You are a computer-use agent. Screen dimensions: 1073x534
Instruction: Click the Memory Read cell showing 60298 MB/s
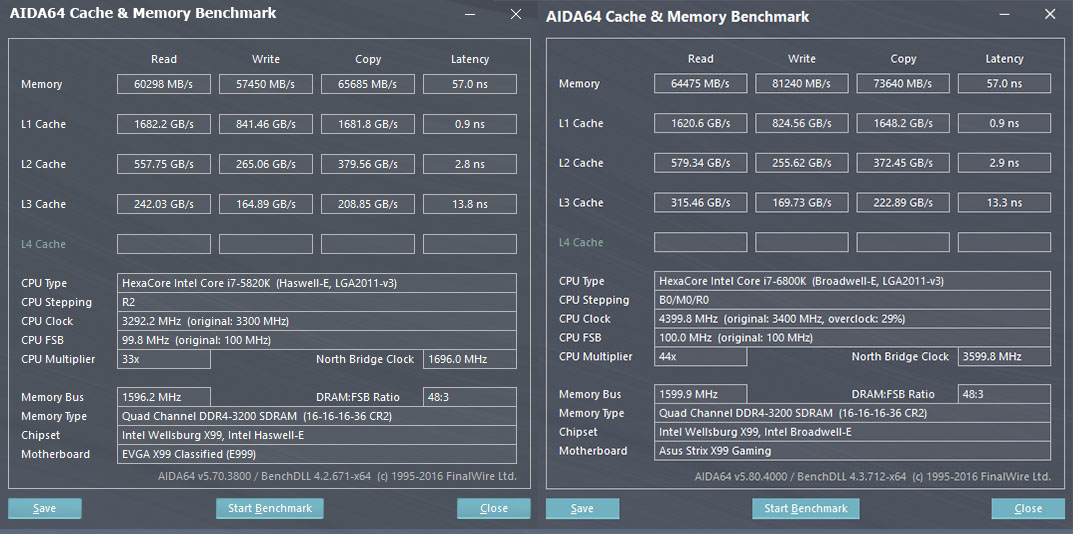(164, 84)
